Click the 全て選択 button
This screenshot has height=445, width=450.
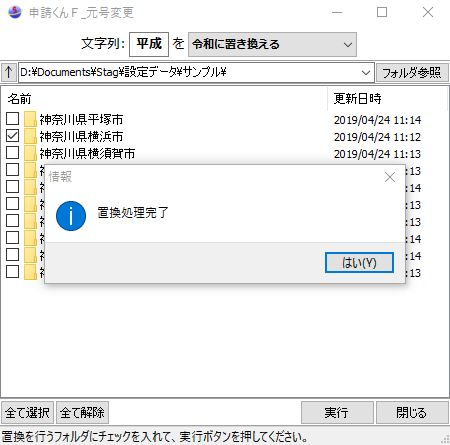[28, 413]
